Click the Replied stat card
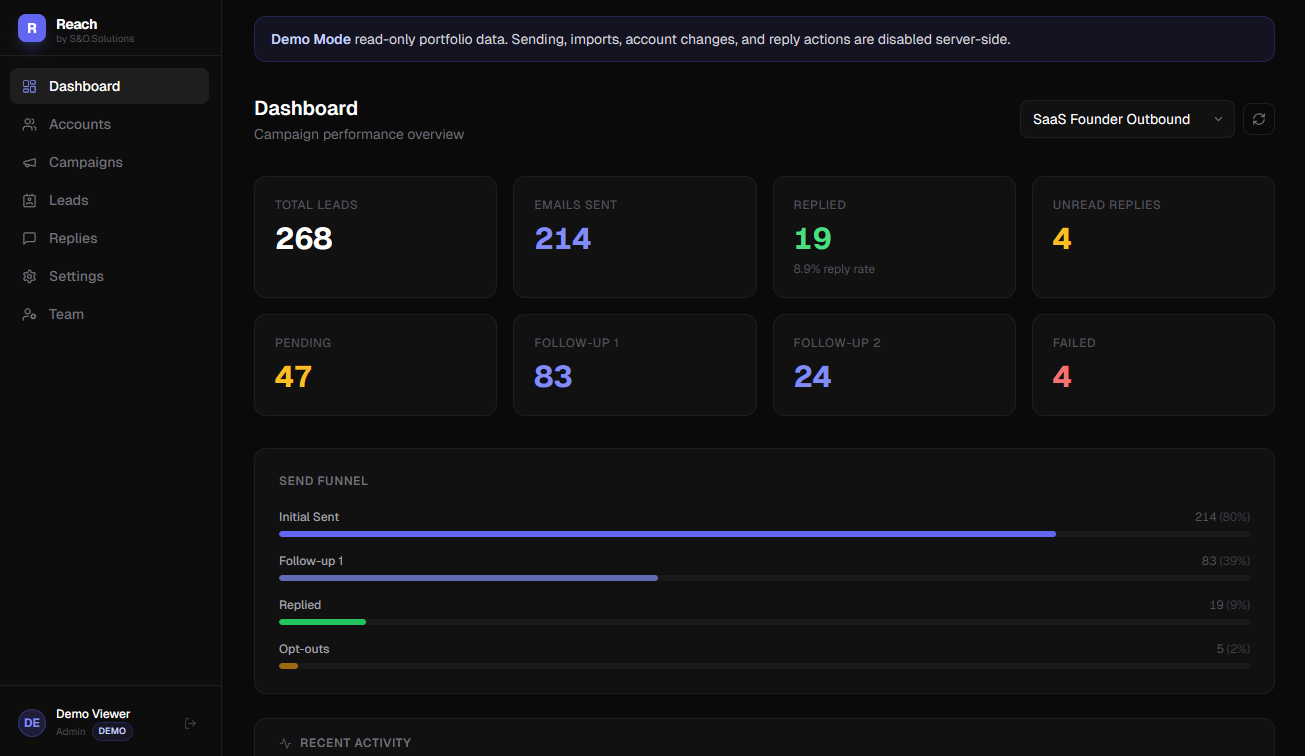This screenshot has height=756, width=1305. [x=894, y=237]
